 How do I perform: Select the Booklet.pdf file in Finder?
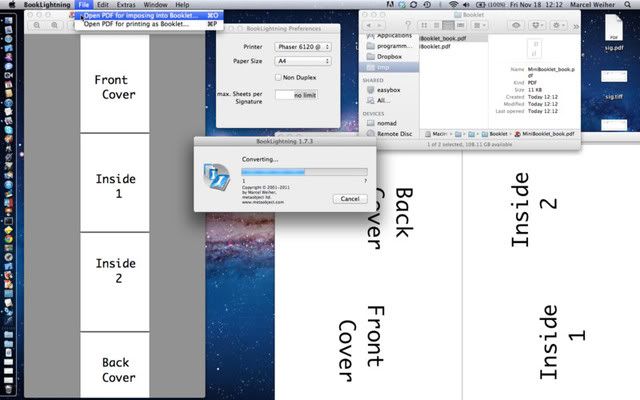click(453, 47)
